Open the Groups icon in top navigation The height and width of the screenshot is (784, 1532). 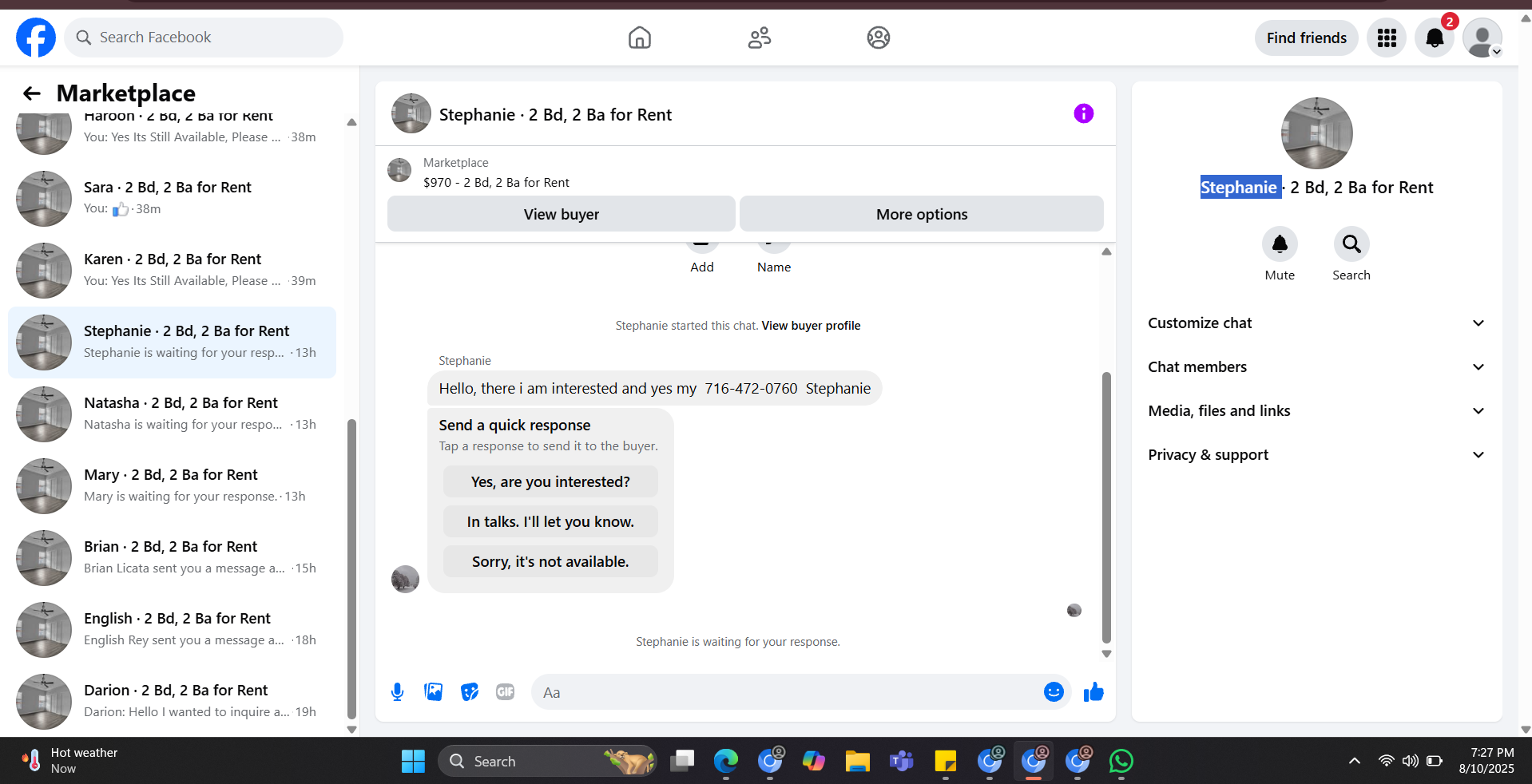point(878,38)
